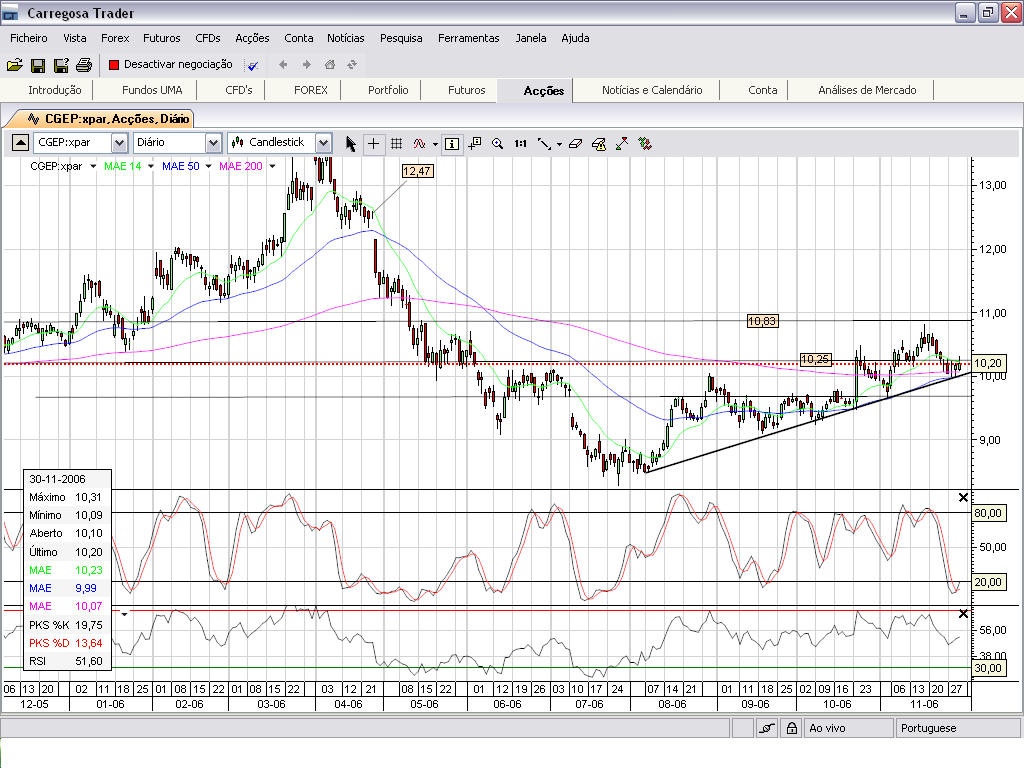Close the stochastic indicator panel
The image size is (1024, 768).
coord(963,497)
